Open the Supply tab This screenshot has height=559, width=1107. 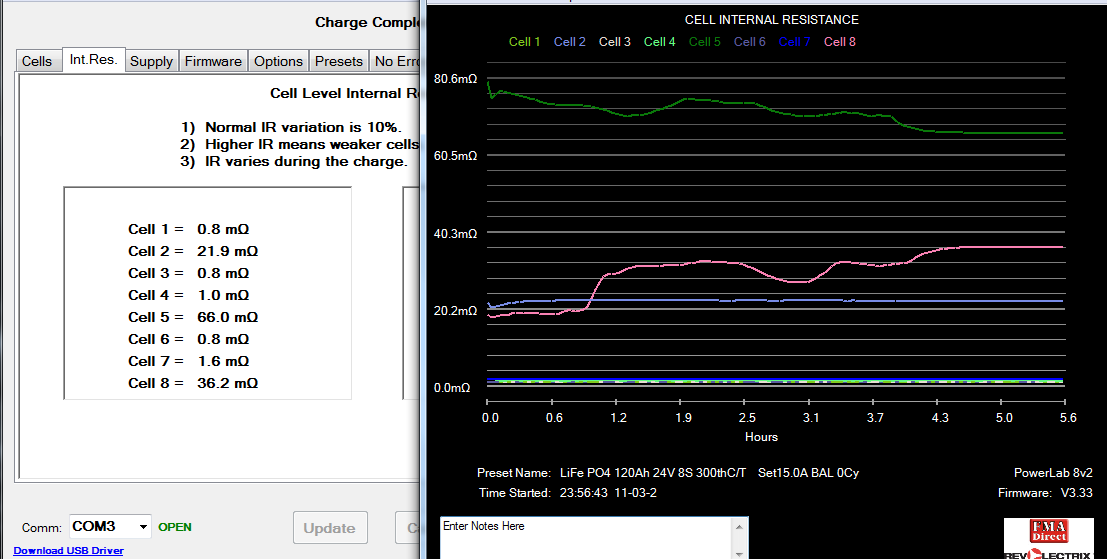tap(151, 61)
